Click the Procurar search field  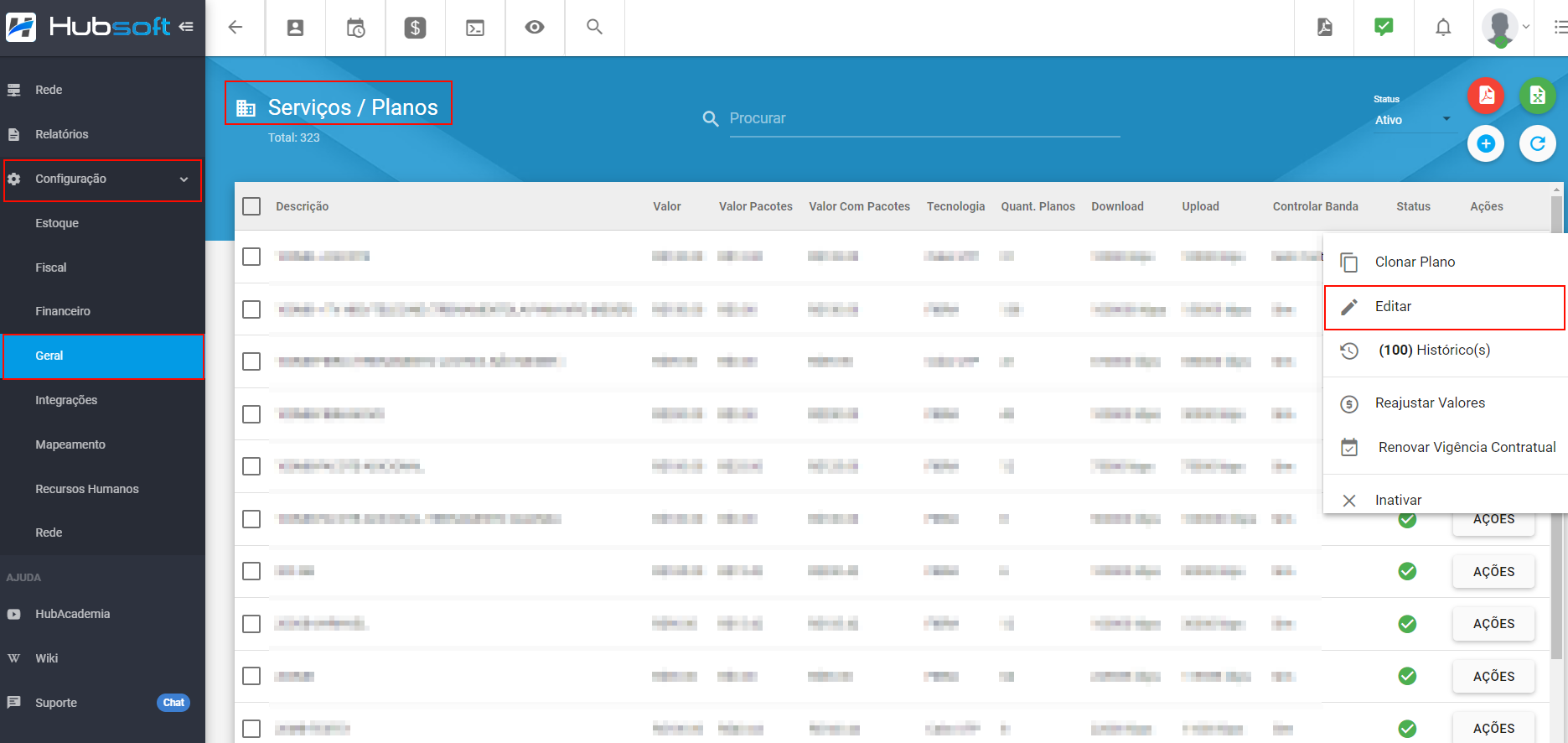924,118
